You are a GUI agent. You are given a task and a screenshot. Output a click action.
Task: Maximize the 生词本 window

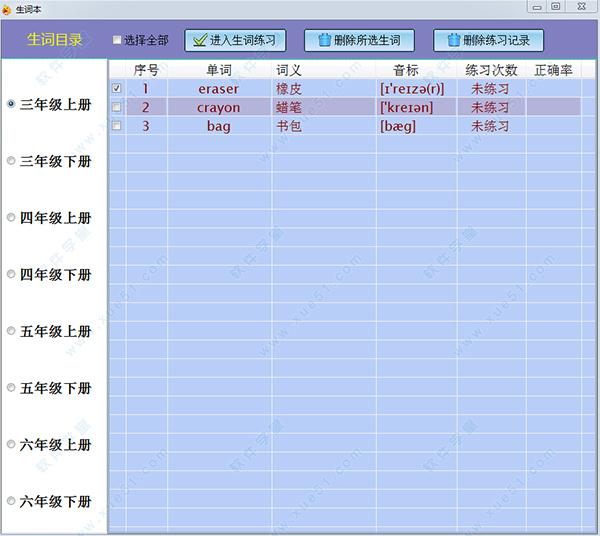click(556, 7)
